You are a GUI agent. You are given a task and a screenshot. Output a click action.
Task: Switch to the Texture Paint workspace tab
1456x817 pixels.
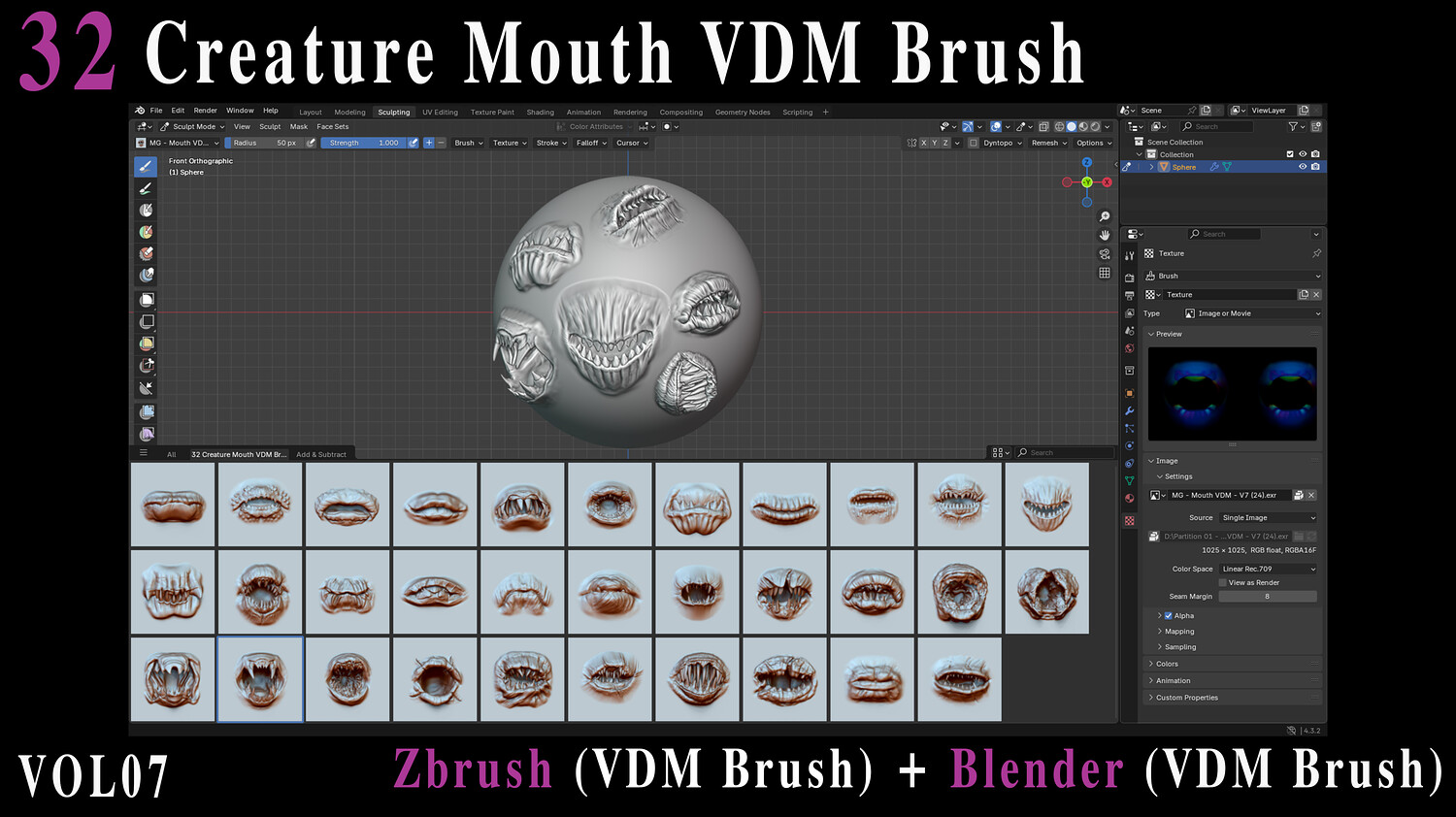click(492, 113)
